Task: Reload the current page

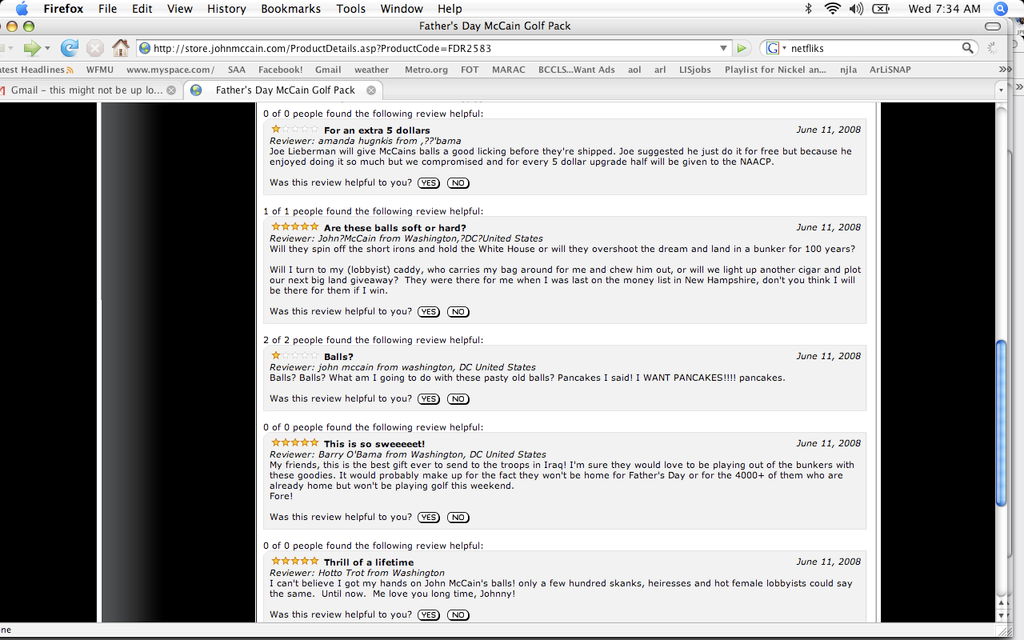Action: tap(69, 48)
